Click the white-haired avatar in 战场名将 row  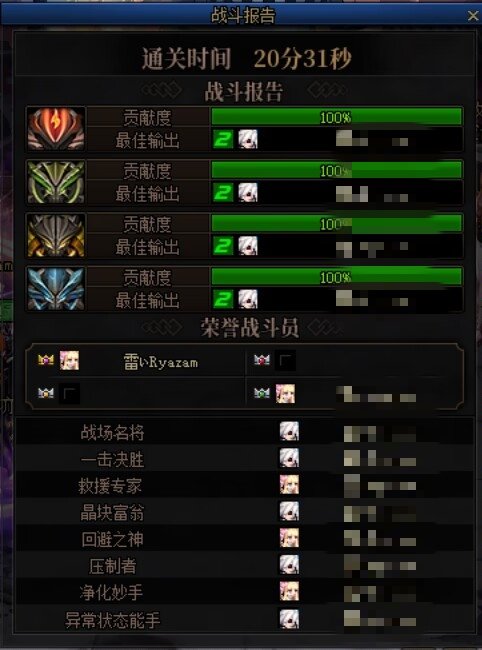point(289,431)
